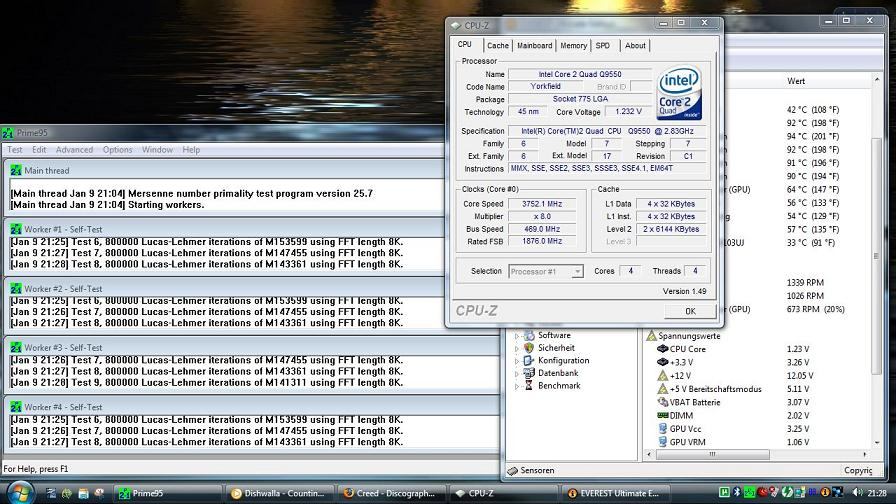The image size is (896, 504).
Task: Switch to EVEREST Ultimate taskbar button
Action: [615, 493]
